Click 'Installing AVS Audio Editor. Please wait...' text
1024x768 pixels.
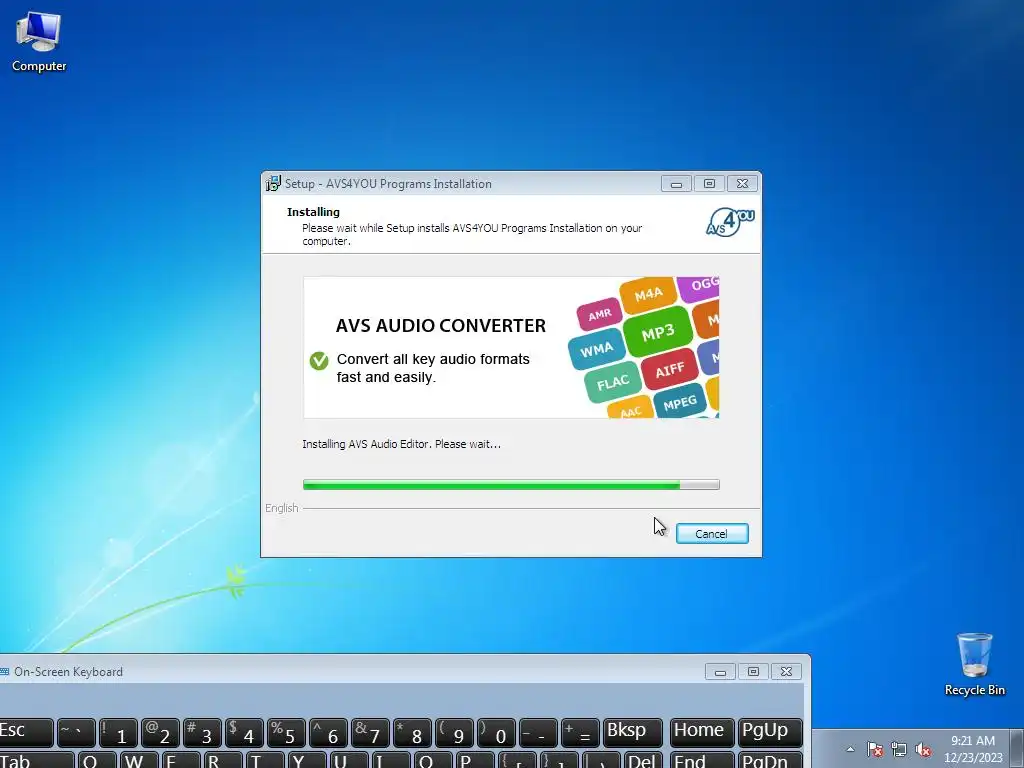(x=402, y=444)
